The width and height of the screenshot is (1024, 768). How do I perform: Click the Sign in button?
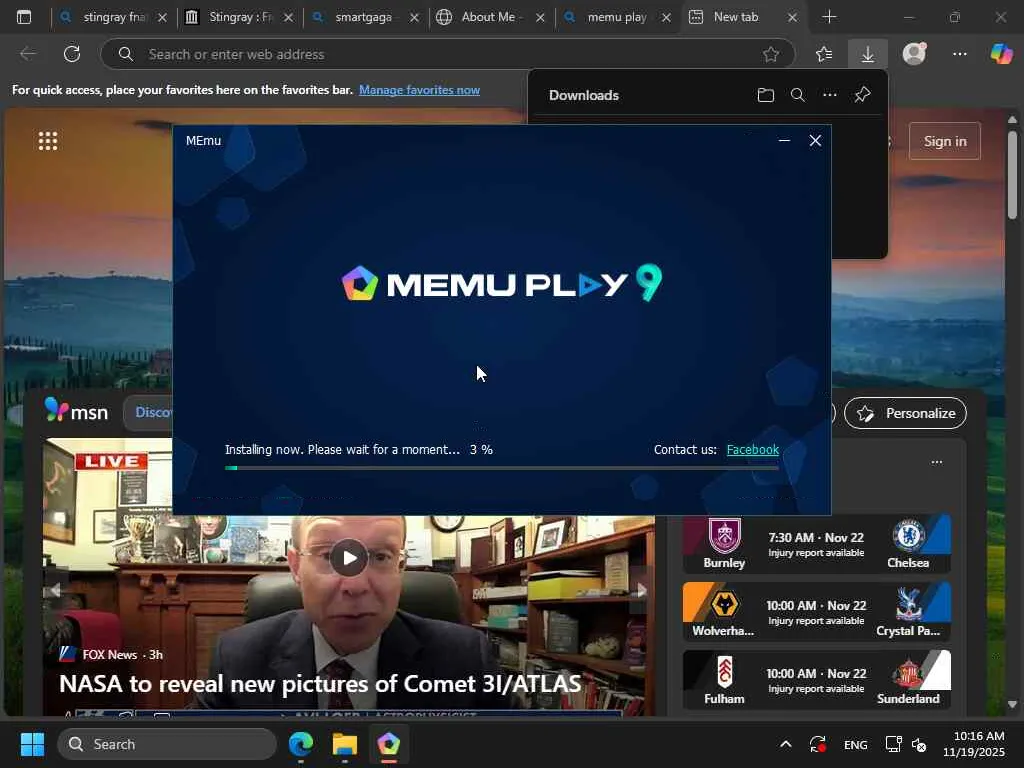(944, 141)
